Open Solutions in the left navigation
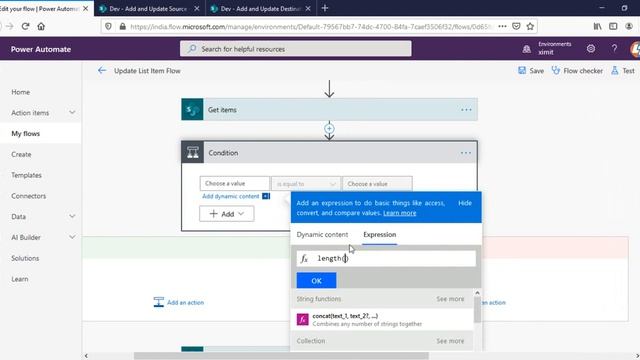The height and width of the screenshot is (360, 640). coord(25,258)
